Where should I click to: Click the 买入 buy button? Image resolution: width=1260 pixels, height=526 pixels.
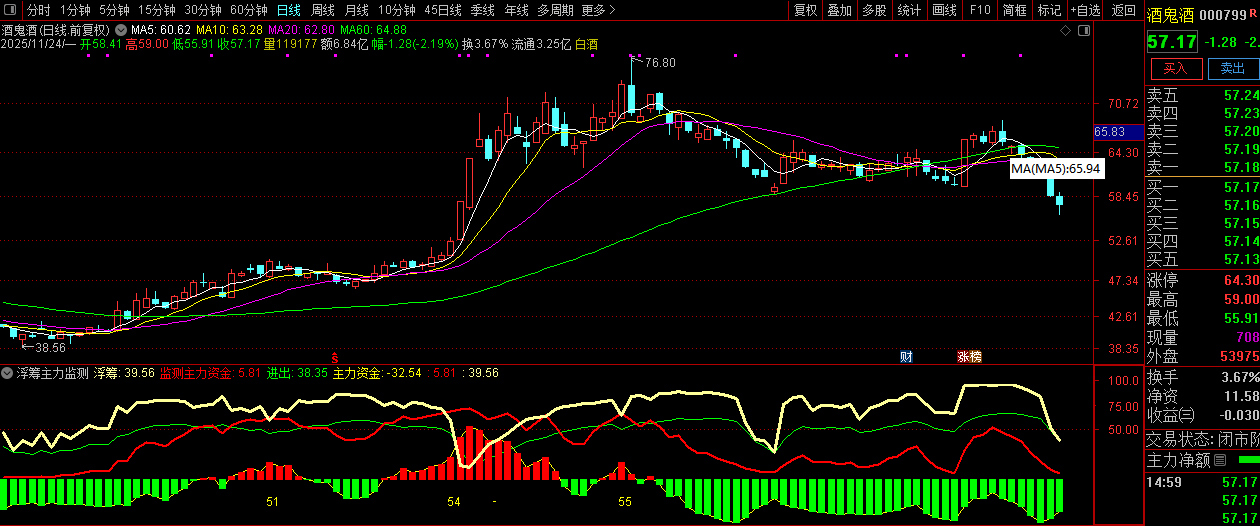(1175, 69)
